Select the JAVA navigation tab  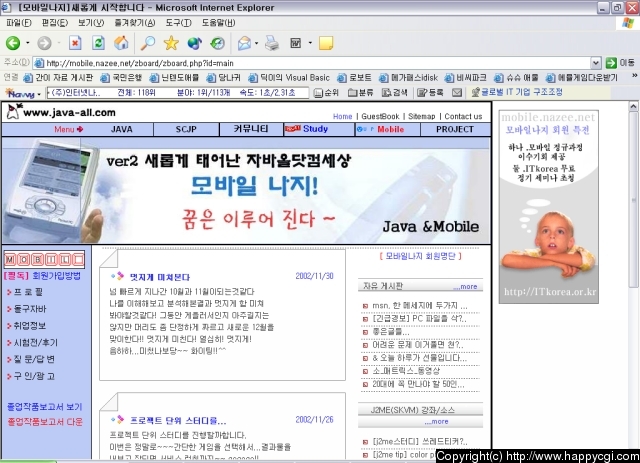(122, 129)
